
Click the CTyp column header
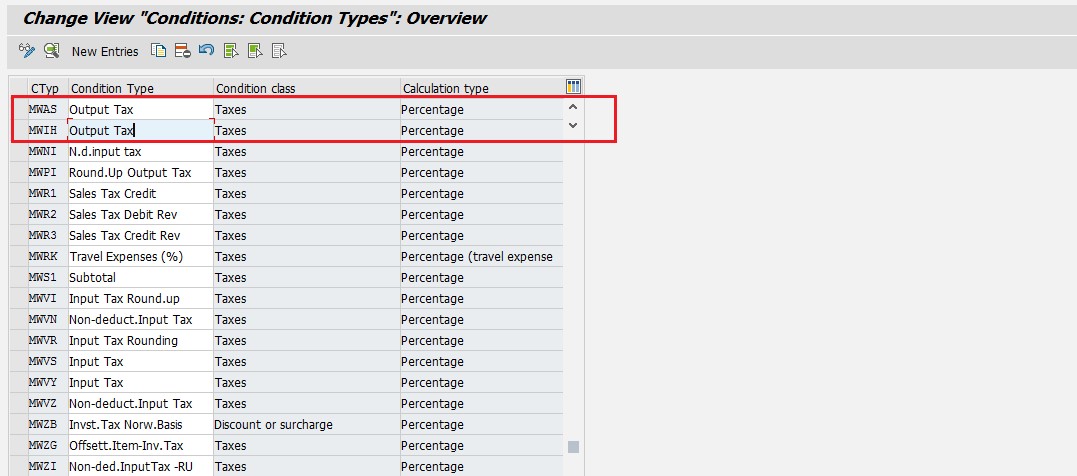coord(46,88)
